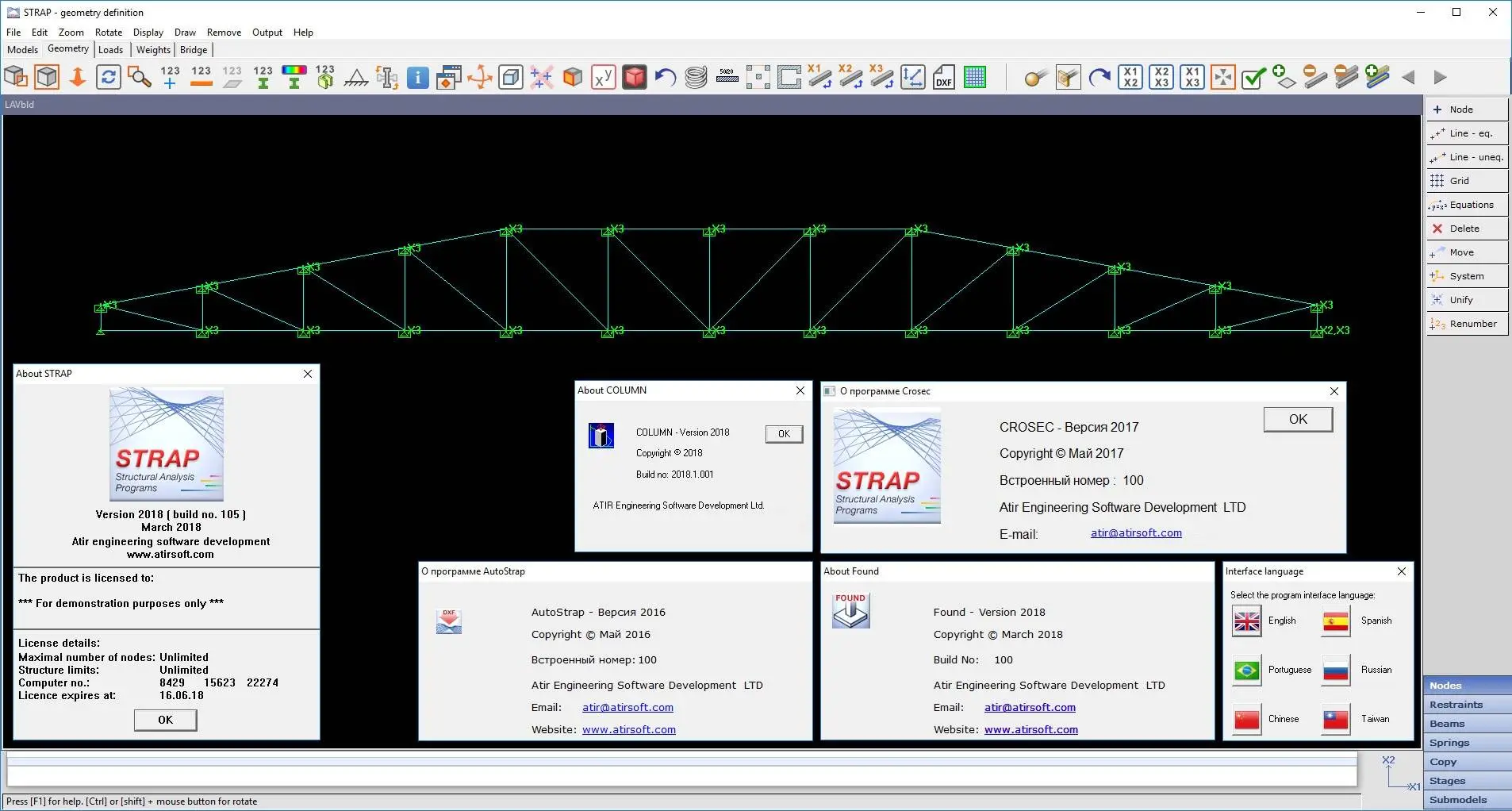The image size is (1512, 811).
Task: Show restraints with the support triangle icon
Action: pyautogui.click(x=356, y=77)
